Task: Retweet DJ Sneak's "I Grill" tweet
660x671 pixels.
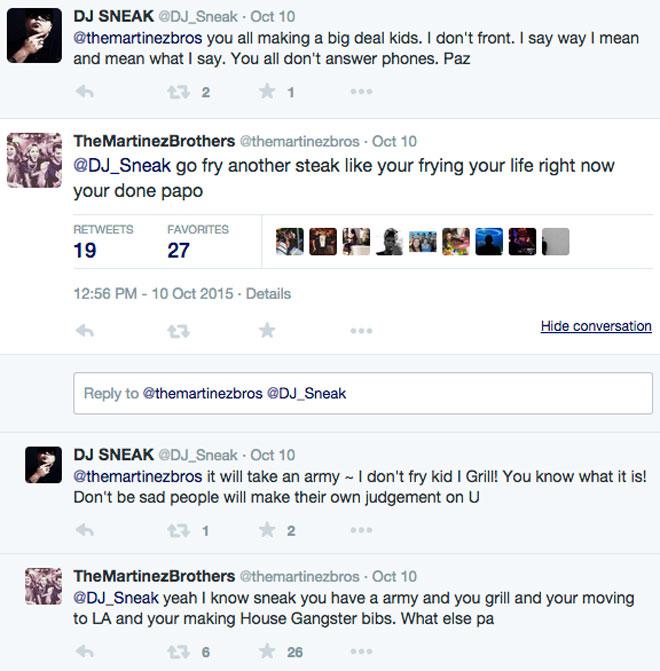Action: coord(178,530)
